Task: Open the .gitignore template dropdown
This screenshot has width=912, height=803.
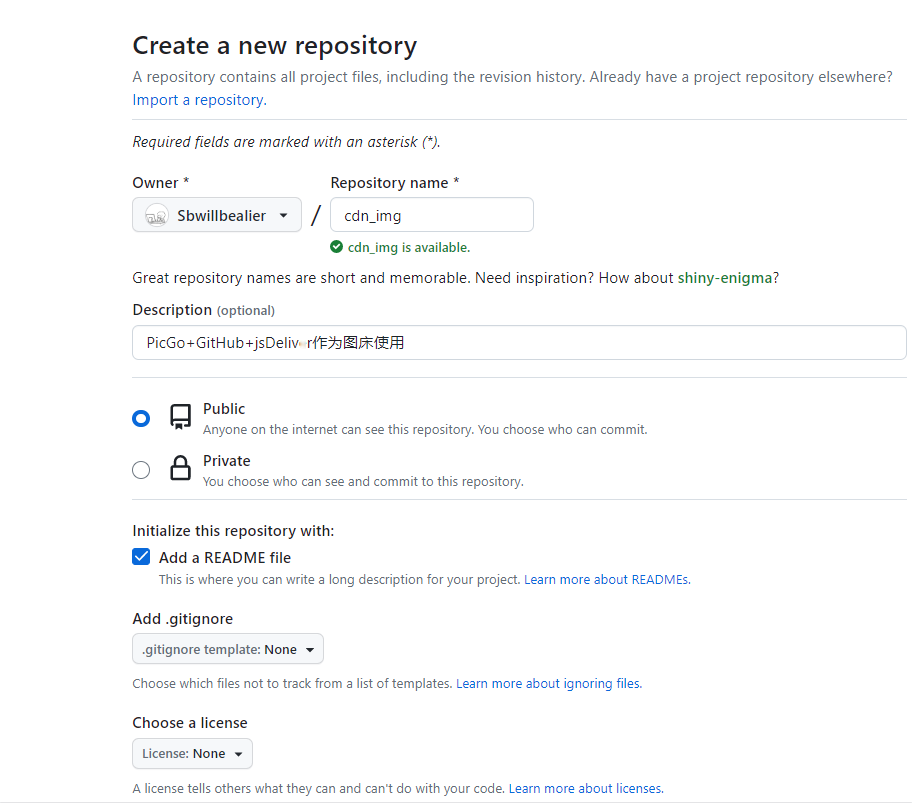Action: pos(227,648)
